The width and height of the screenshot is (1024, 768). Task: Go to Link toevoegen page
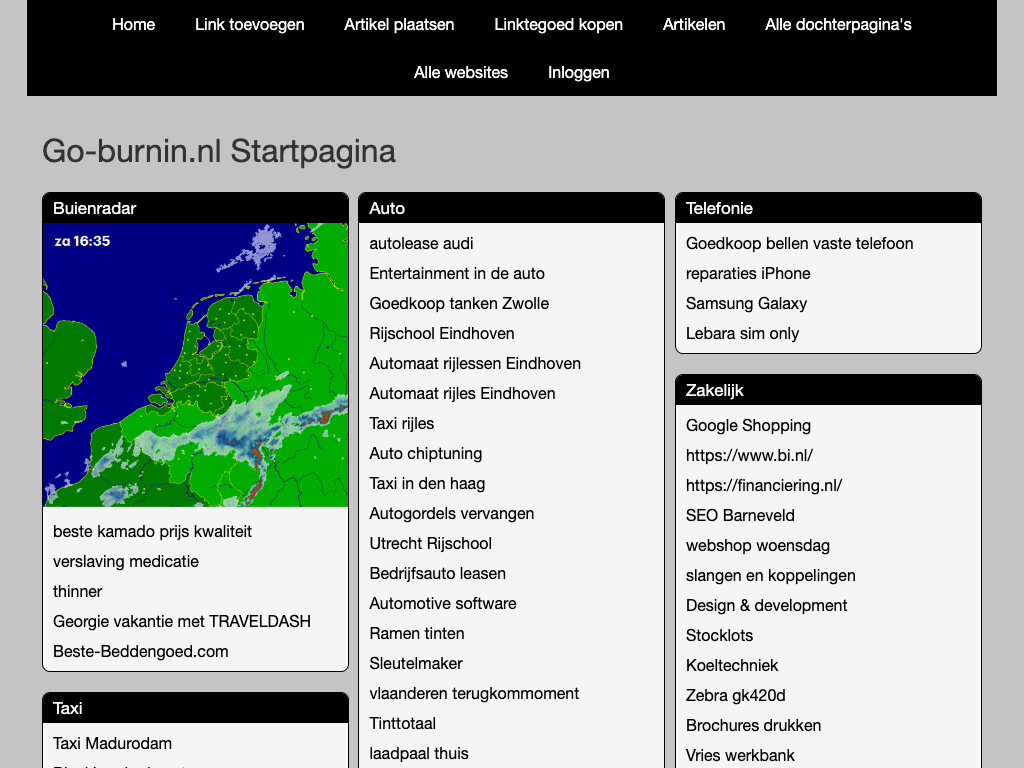pyautogui.click(x=249, y=24)
